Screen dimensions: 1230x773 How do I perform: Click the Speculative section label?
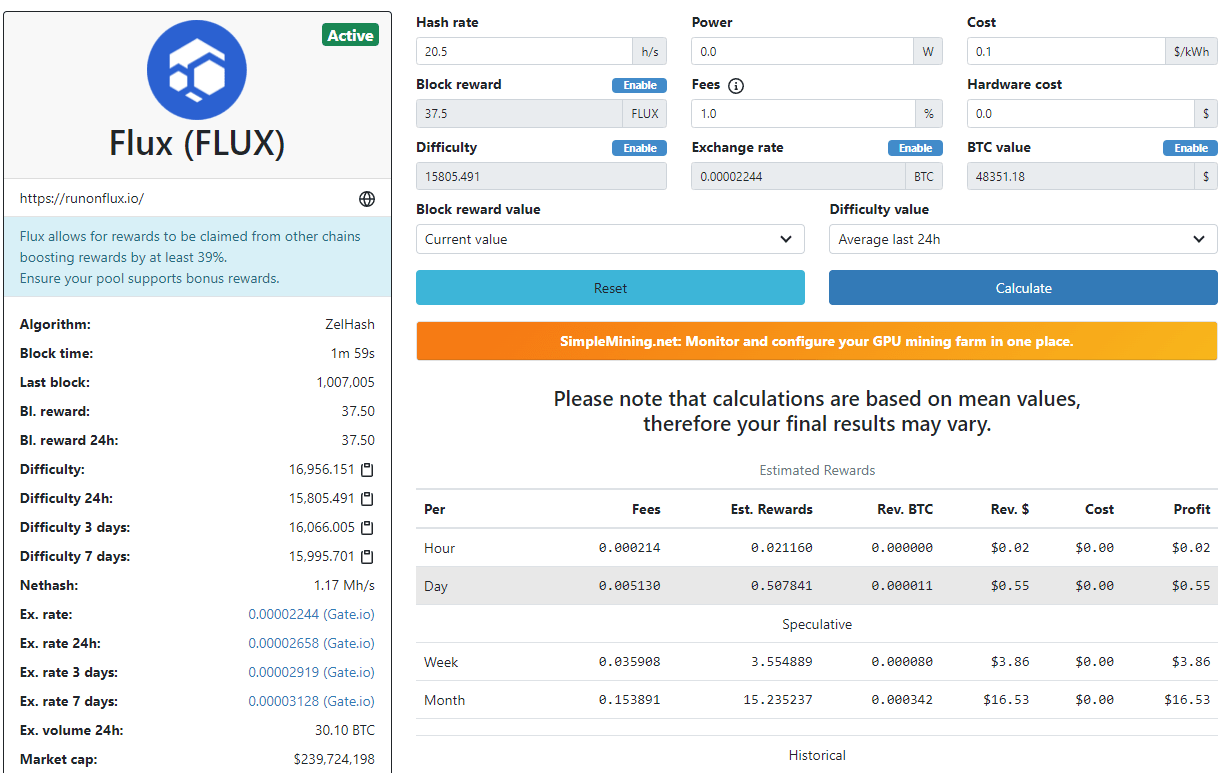coord(817,624)
